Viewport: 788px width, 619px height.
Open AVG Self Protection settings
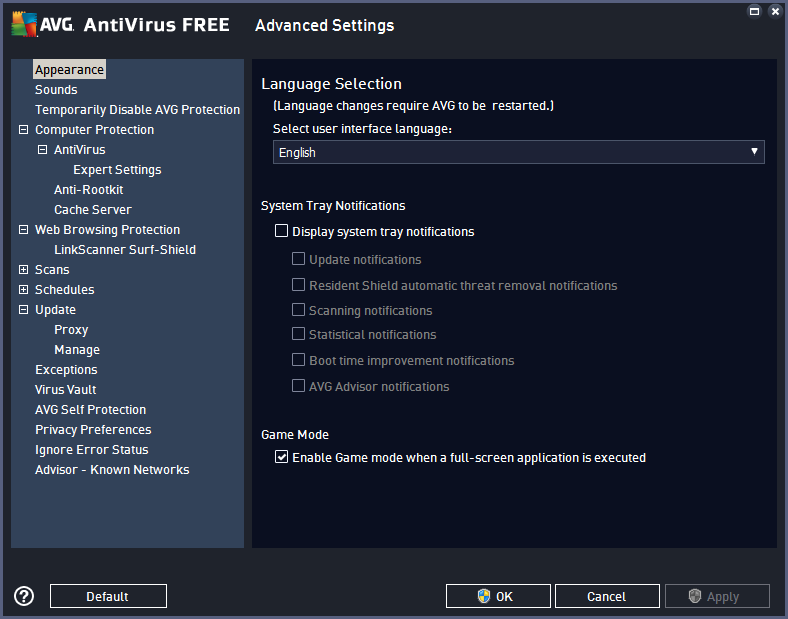pyautogui.click(x=90, y=410)
